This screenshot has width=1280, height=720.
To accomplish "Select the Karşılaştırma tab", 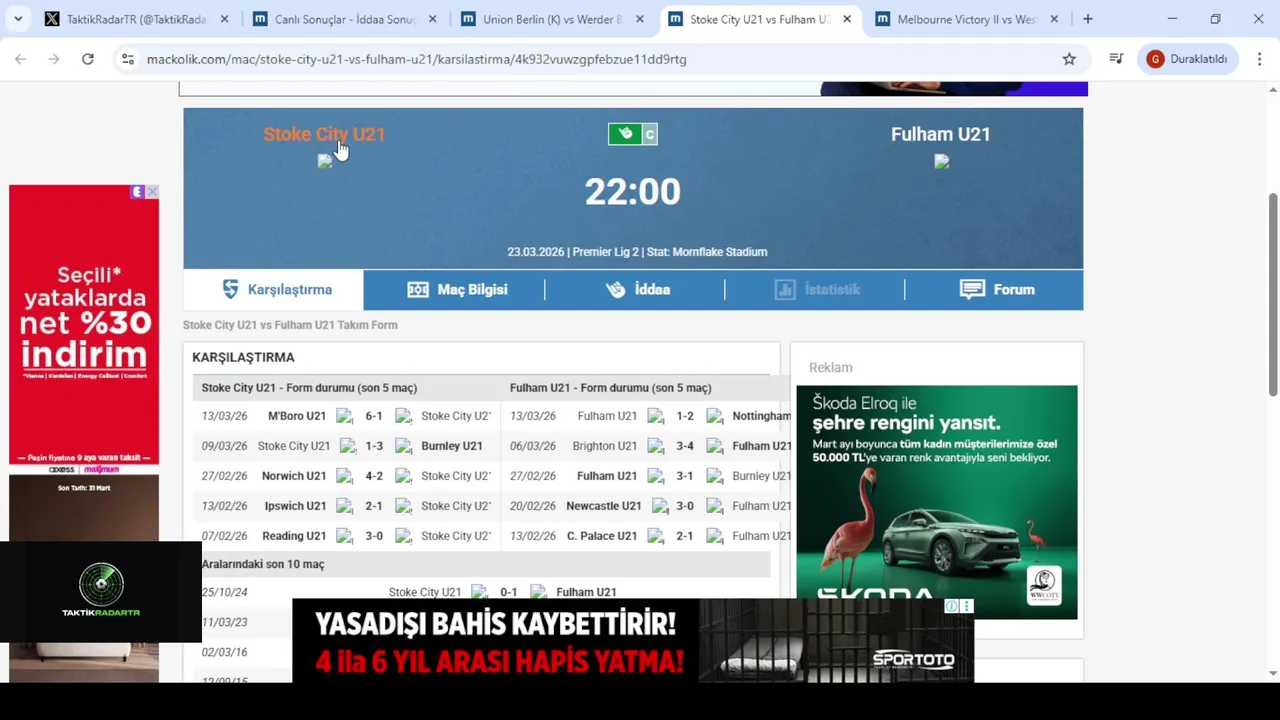I will (x=274, y=289).
